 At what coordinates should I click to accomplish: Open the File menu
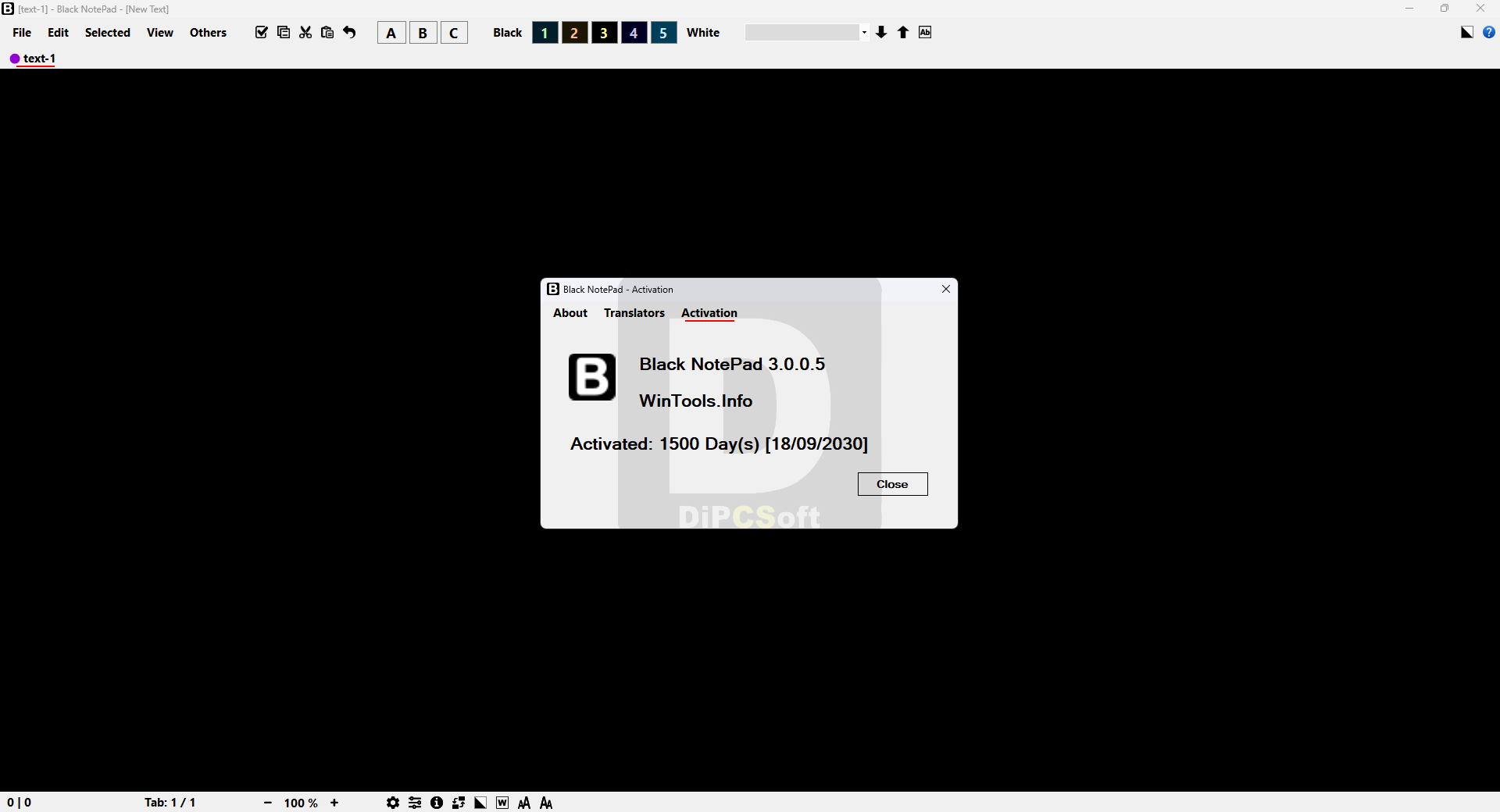(22, 32)
